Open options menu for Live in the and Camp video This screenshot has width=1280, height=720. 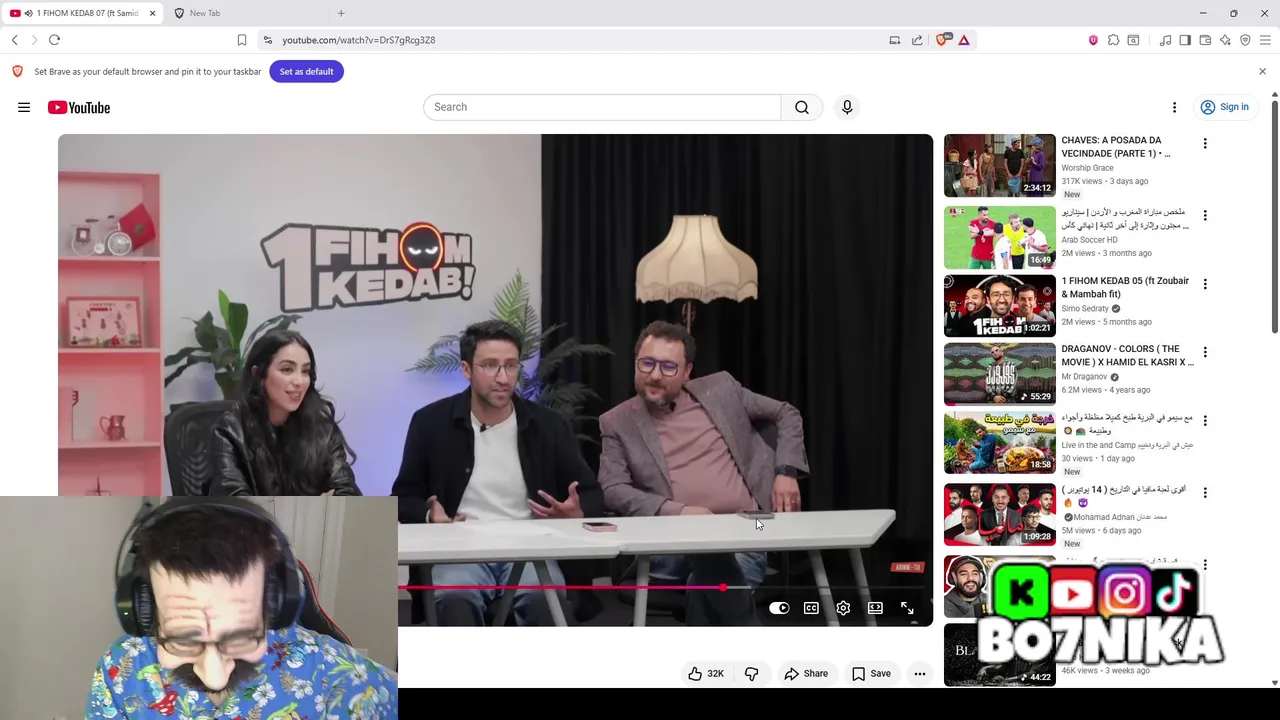[x=1205, y=421]
